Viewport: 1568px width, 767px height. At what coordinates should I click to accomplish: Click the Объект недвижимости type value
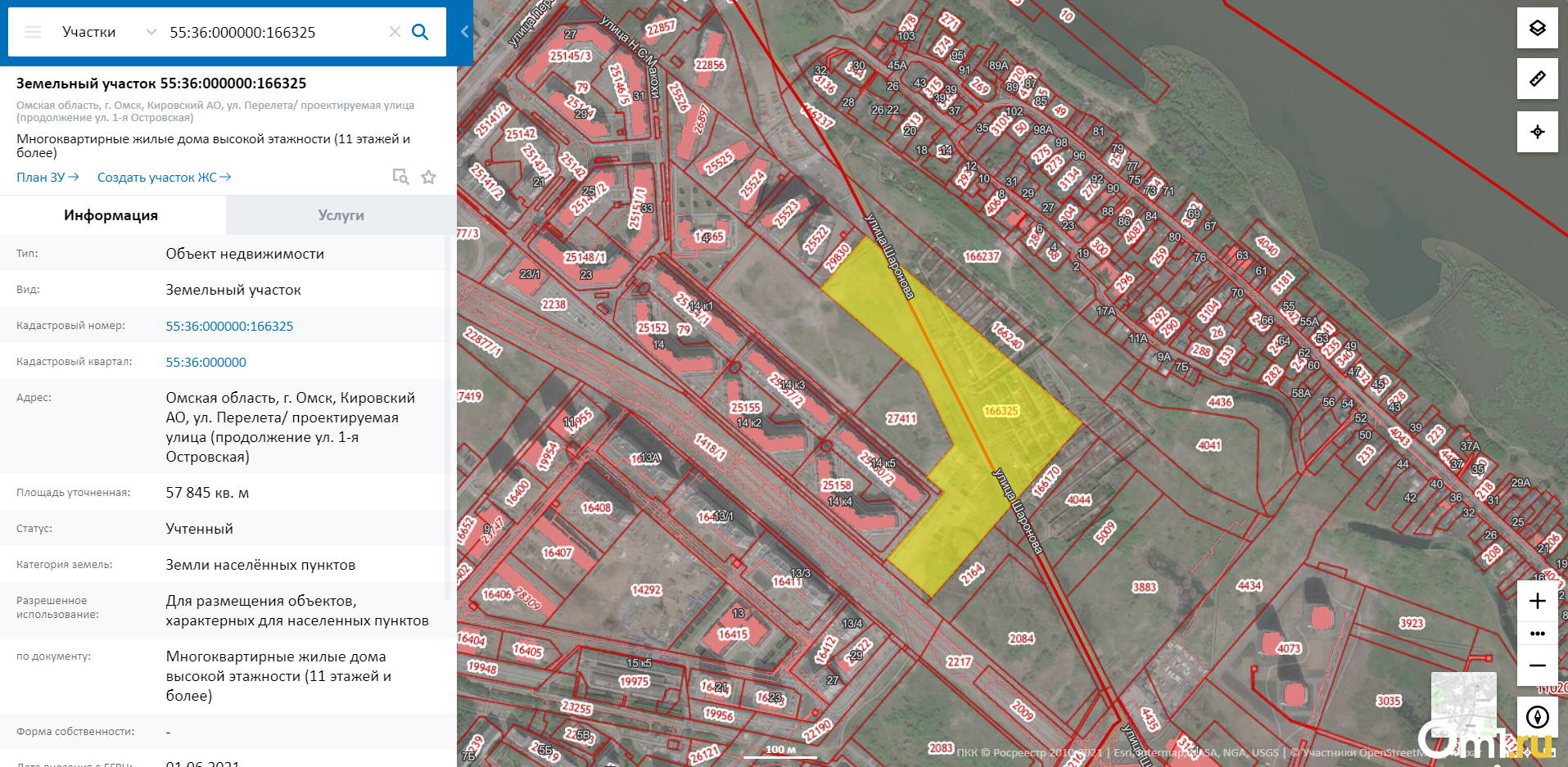point(245,254)
